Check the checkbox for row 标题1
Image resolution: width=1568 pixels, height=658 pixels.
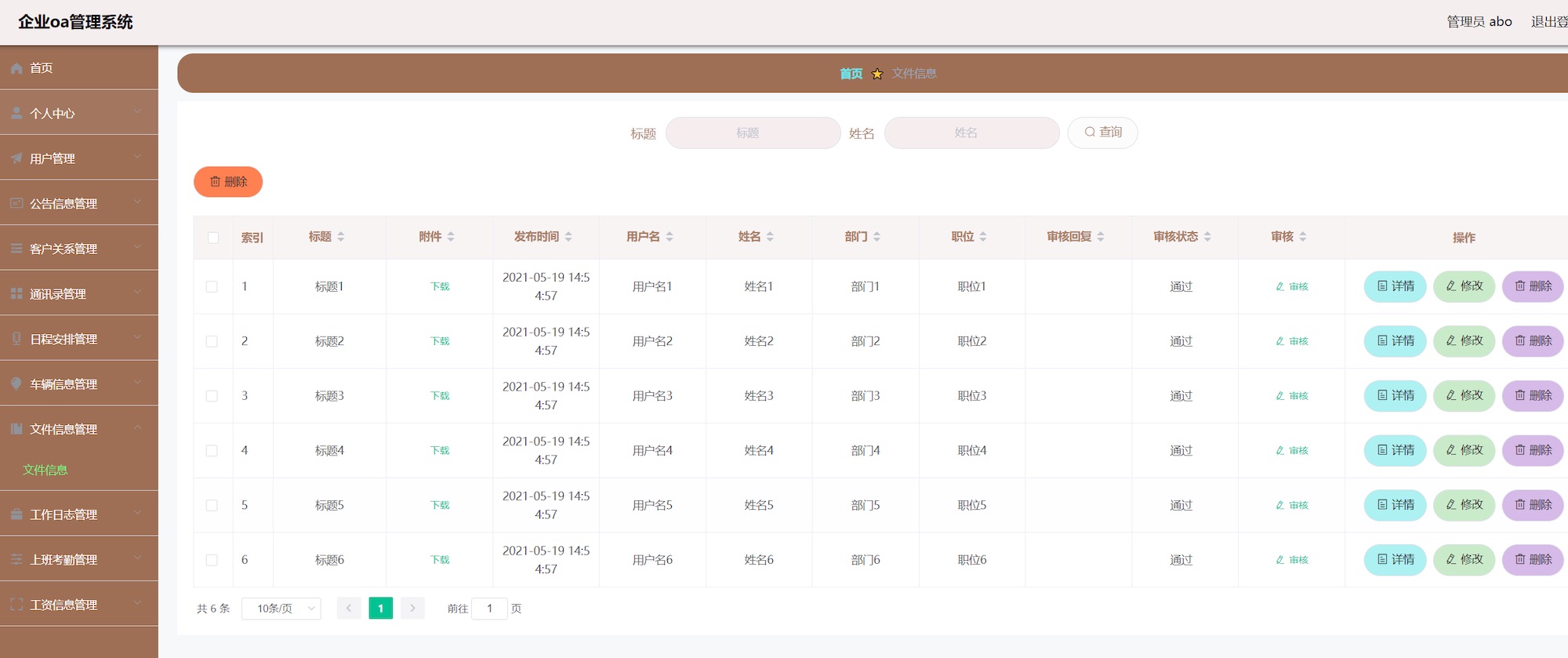click(x=212, y=287)
